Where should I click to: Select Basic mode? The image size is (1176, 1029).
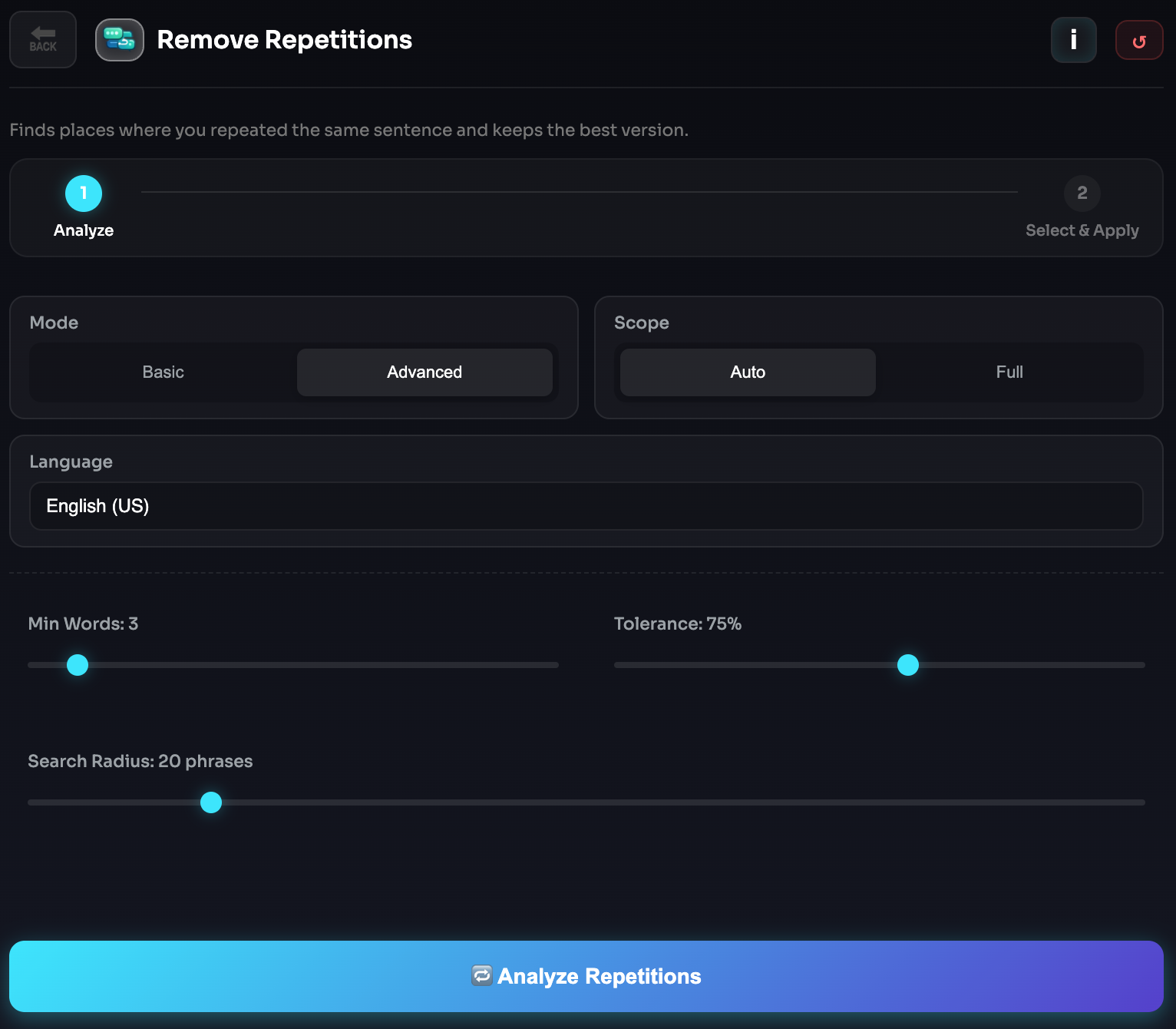click(x=164, y=372)
